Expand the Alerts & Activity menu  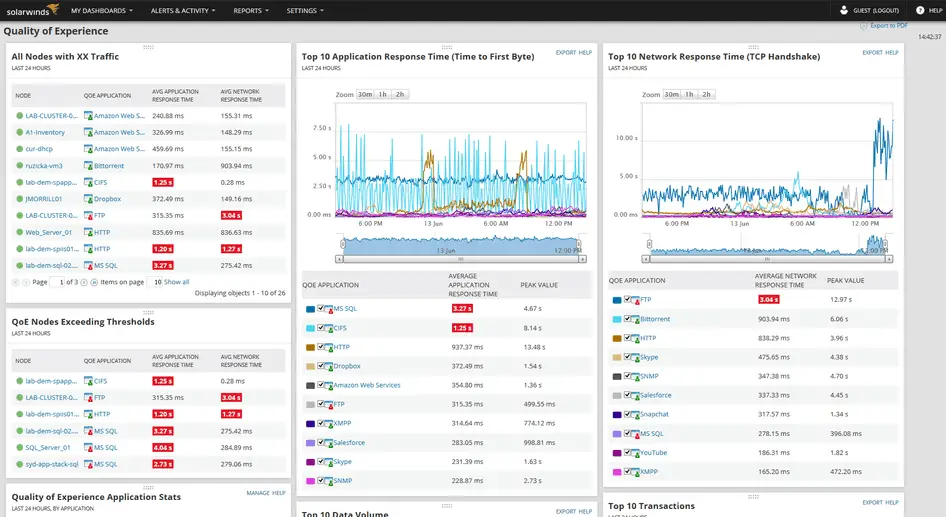181,11
